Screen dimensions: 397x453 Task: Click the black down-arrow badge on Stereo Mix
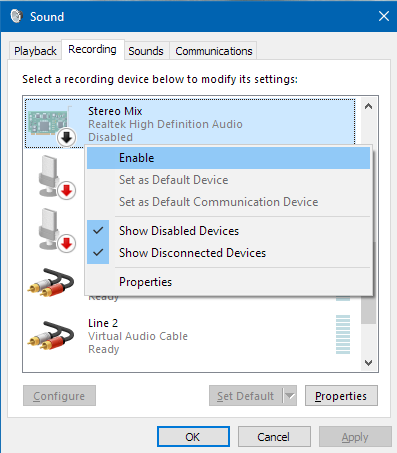tap(66, 137)
